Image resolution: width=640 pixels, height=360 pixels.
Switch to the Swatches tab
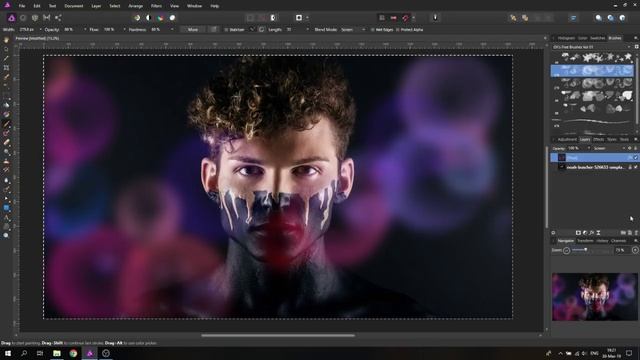pyautogui.click(x=598, y=38)
